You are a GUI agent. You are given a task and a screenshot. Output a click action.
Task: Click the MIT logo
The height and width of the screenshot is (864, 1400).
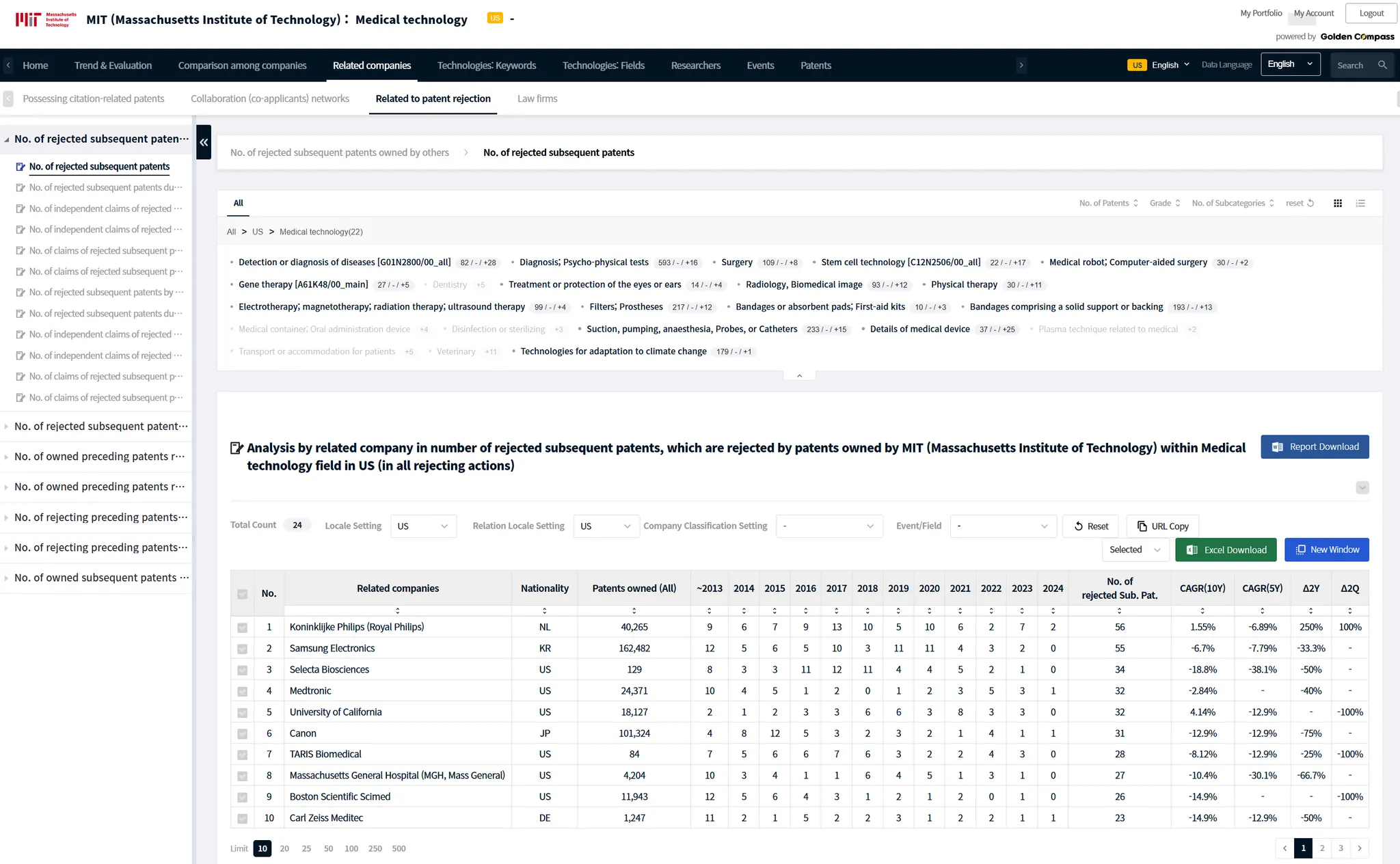click(46, 19)
